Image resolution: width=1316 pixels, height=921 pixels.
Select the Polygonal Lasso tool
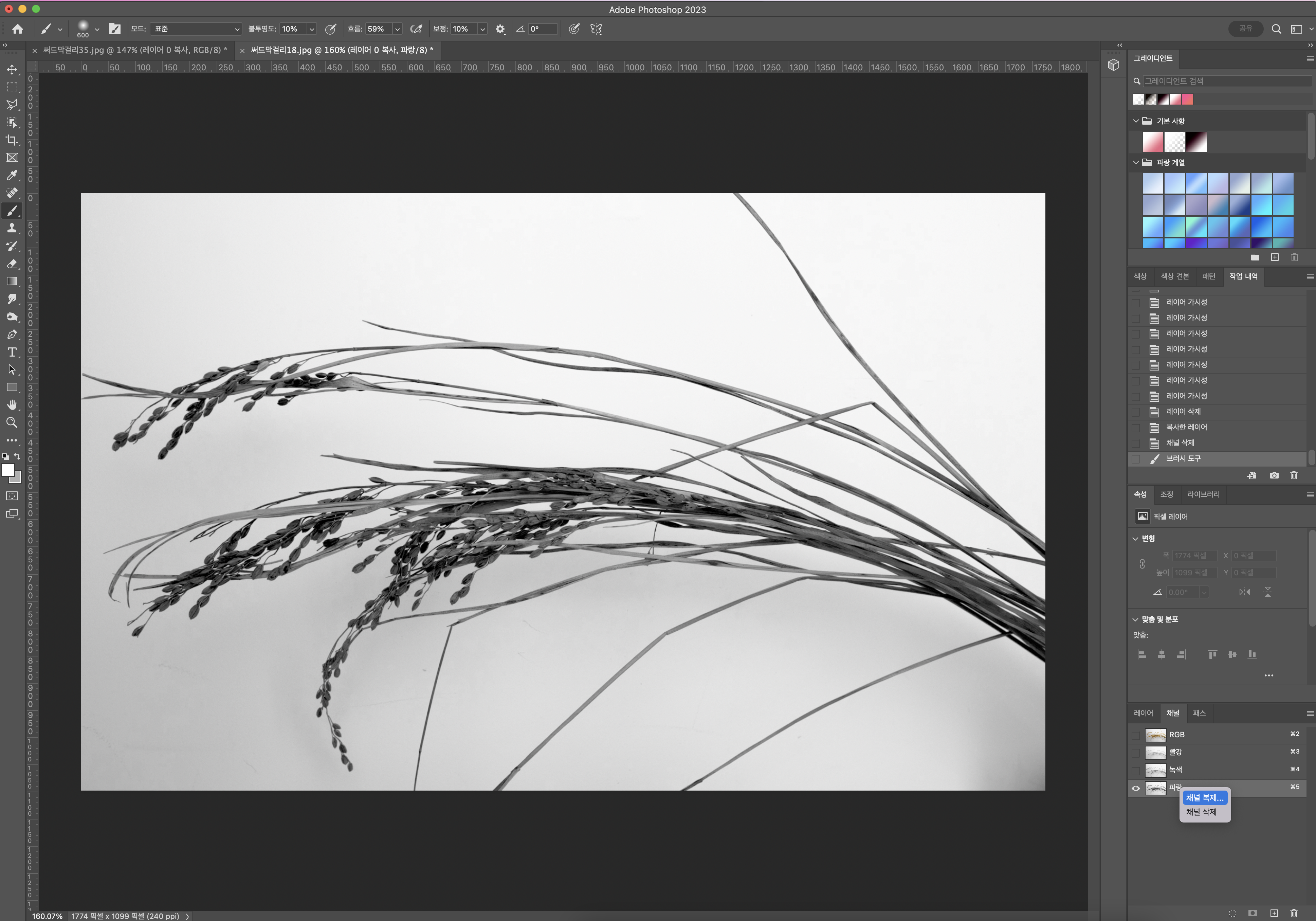click(12, 105)
